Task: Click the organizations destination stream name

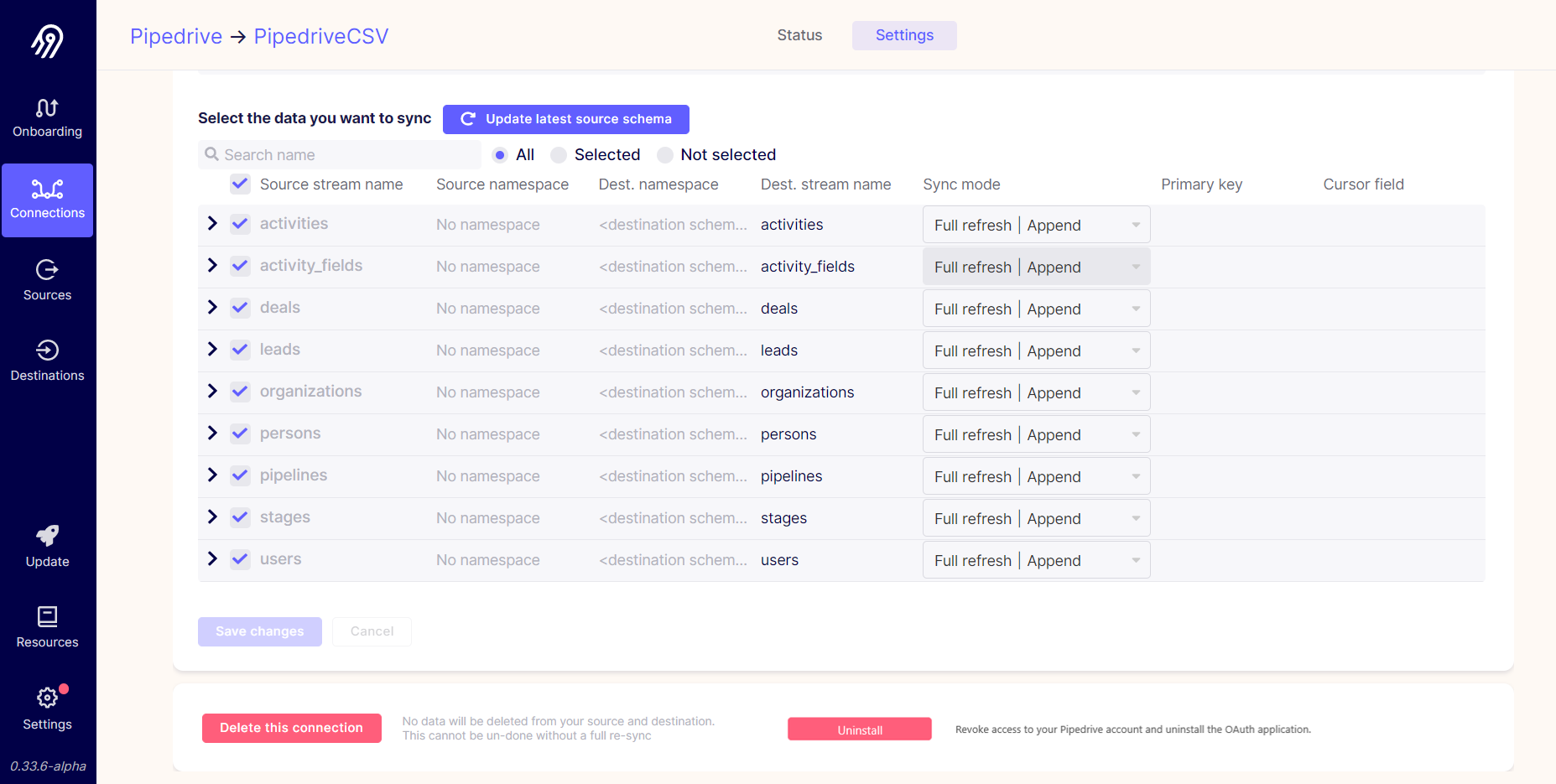Action: pyautogui.click(x=808, y=392)
